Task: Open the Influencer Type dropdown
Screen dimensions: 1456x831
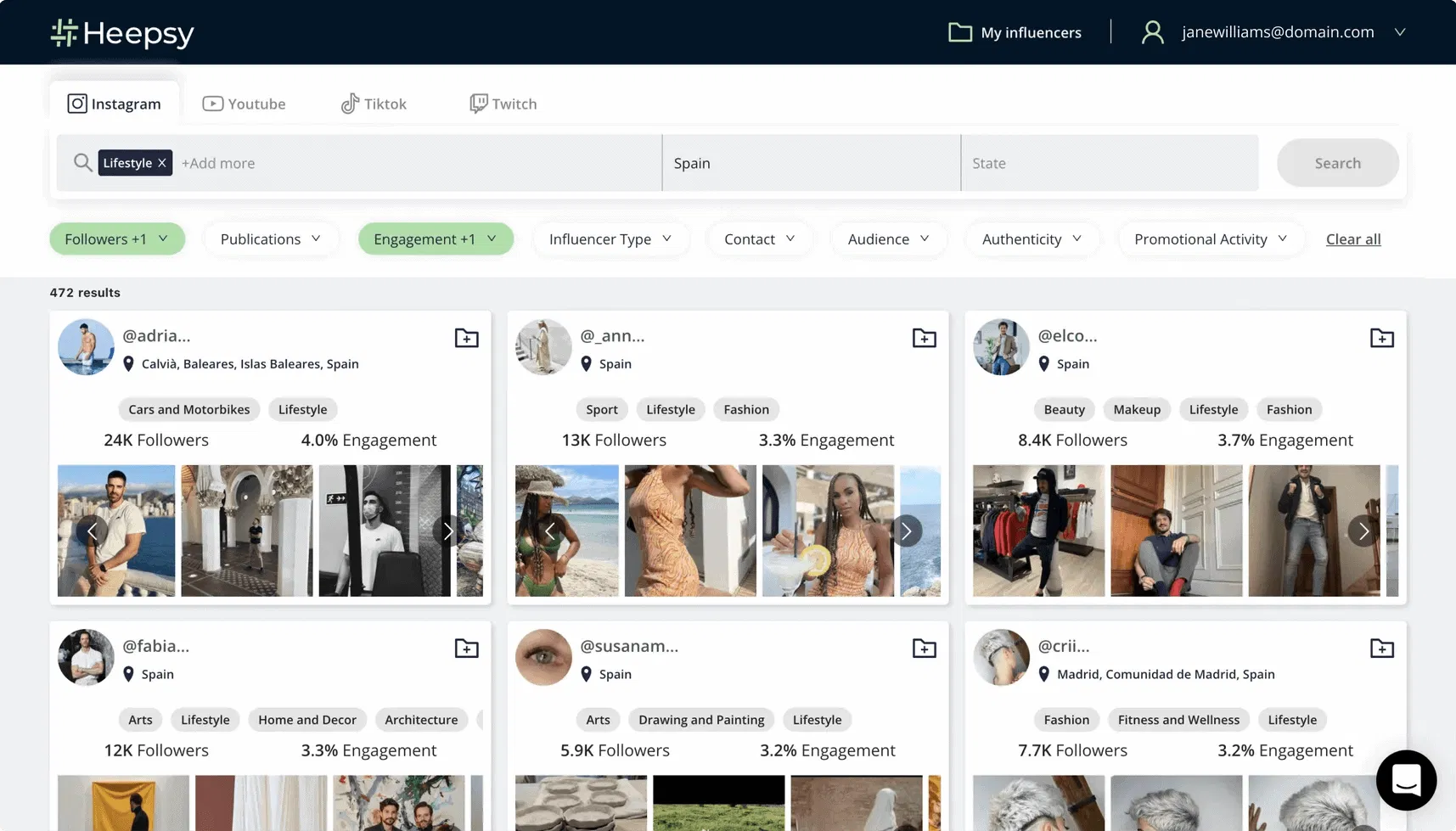Action: [x=610, y=239]
